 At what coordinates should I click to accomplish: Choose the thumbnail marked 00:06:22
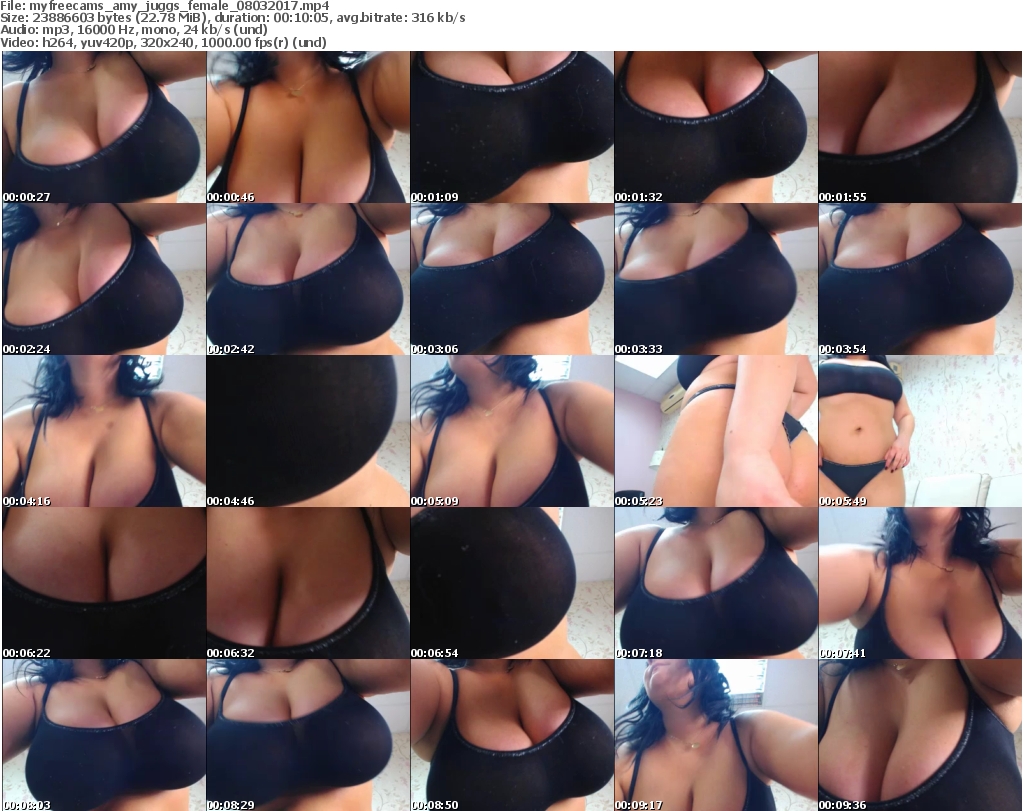(104, 583)
